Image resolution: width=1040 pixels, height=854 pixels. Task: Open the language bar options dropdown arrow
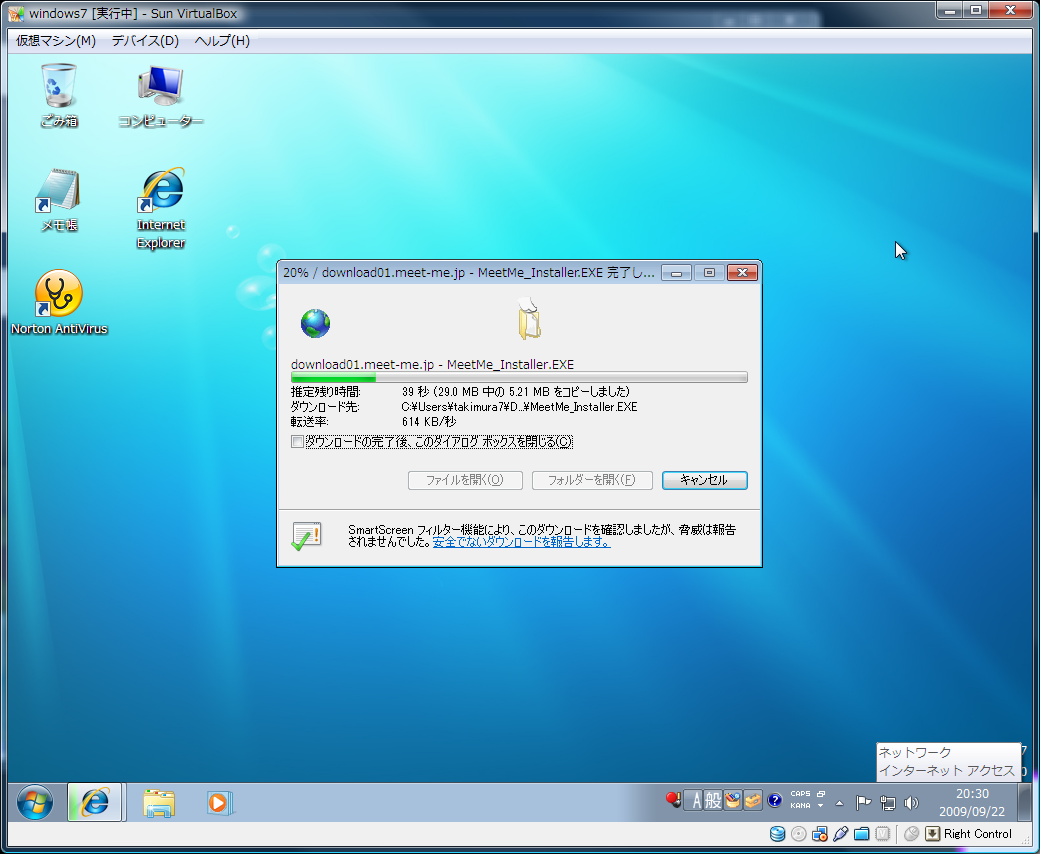(x=820, y=806)
